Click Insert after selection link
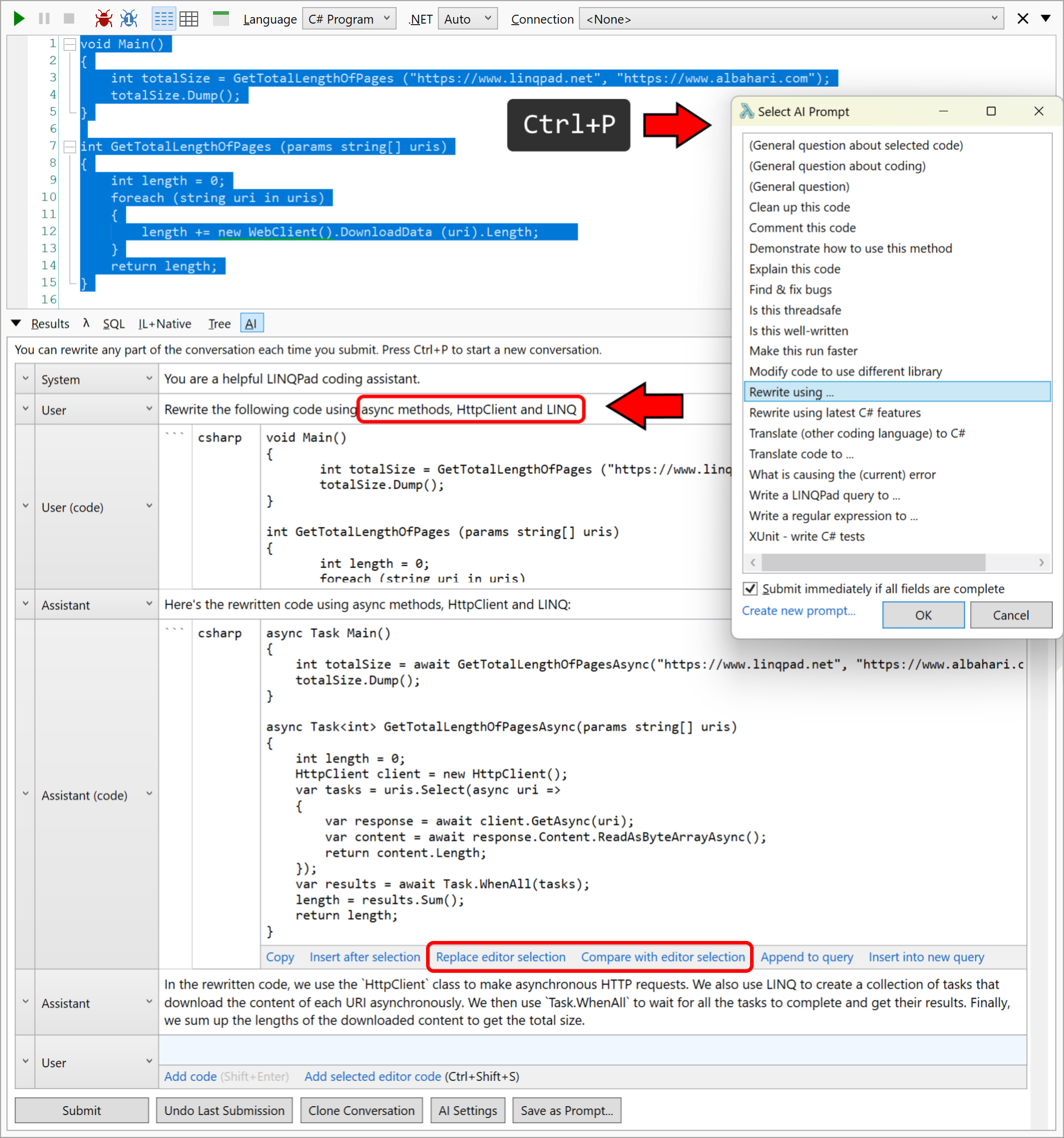Viewport: 1064px width, 1138px height. click(365, 957)
